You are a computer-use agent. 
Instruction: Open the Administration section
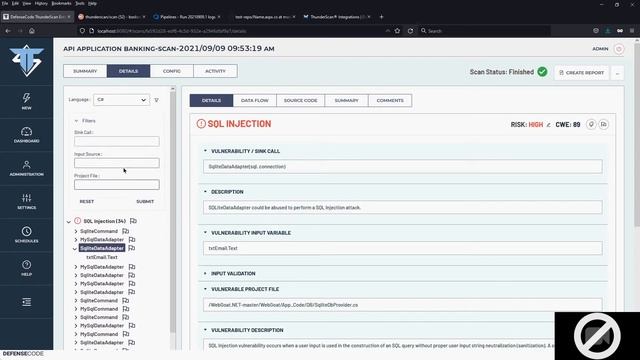click(x=27, y=168)
